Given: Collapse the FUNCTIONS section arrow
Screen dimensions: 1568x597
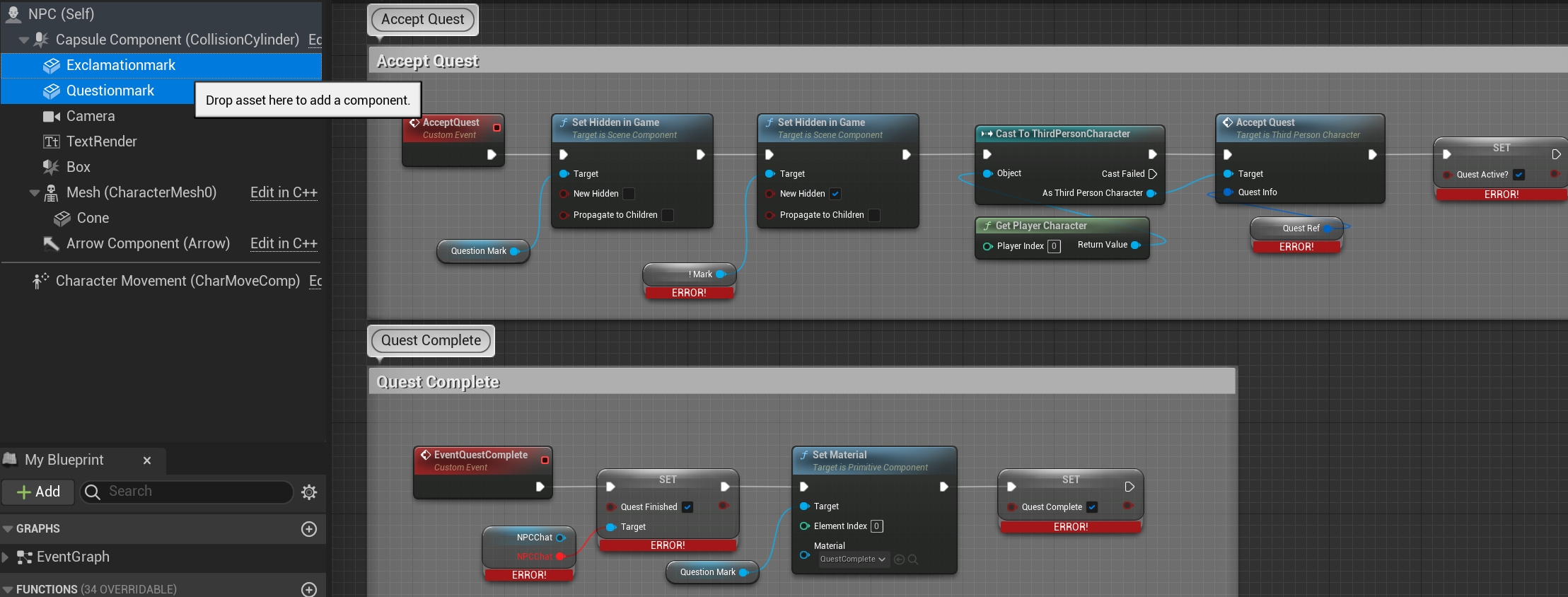Looking at the screenshot, I should pos(8,590).
